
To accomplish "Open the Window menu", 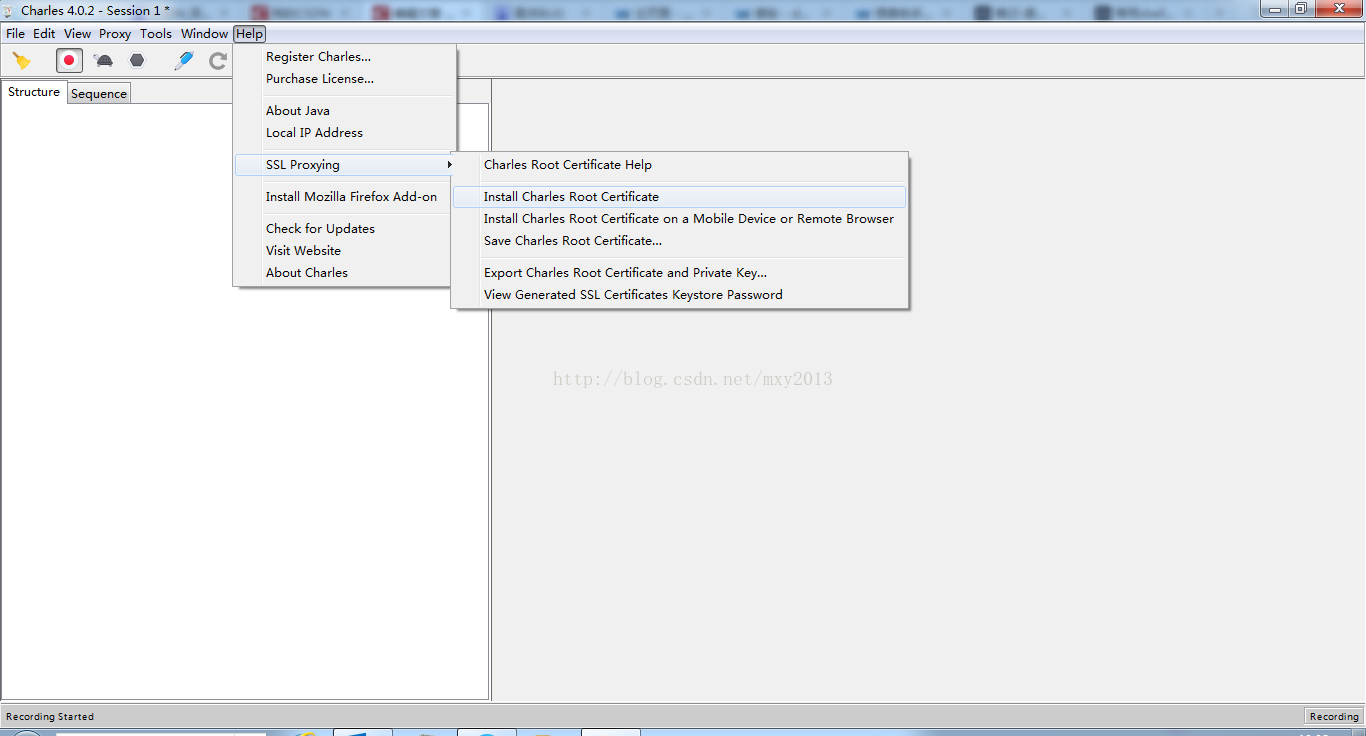I will click(204, 34).
